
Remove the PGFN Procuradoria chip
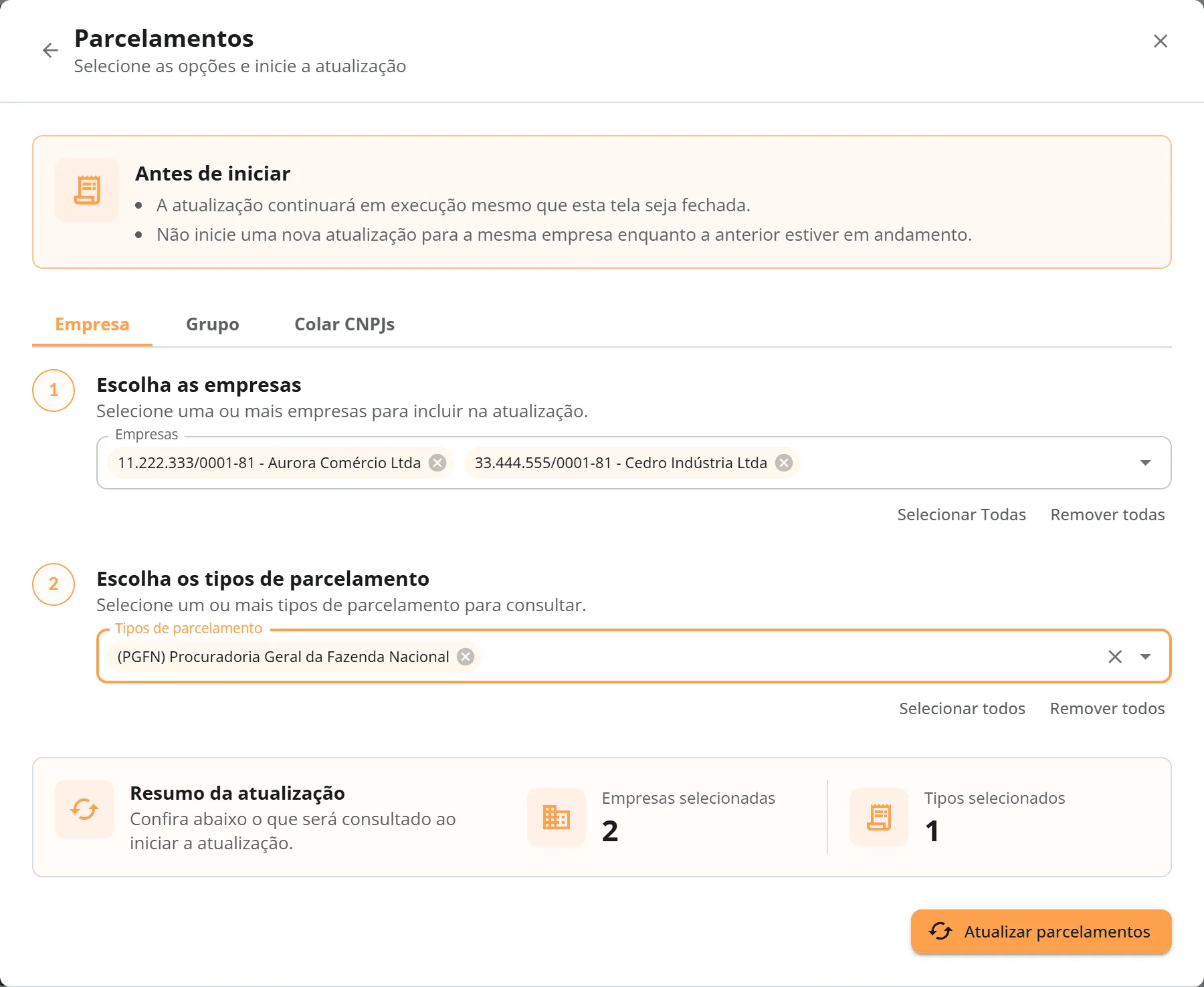tap(466, 657)
